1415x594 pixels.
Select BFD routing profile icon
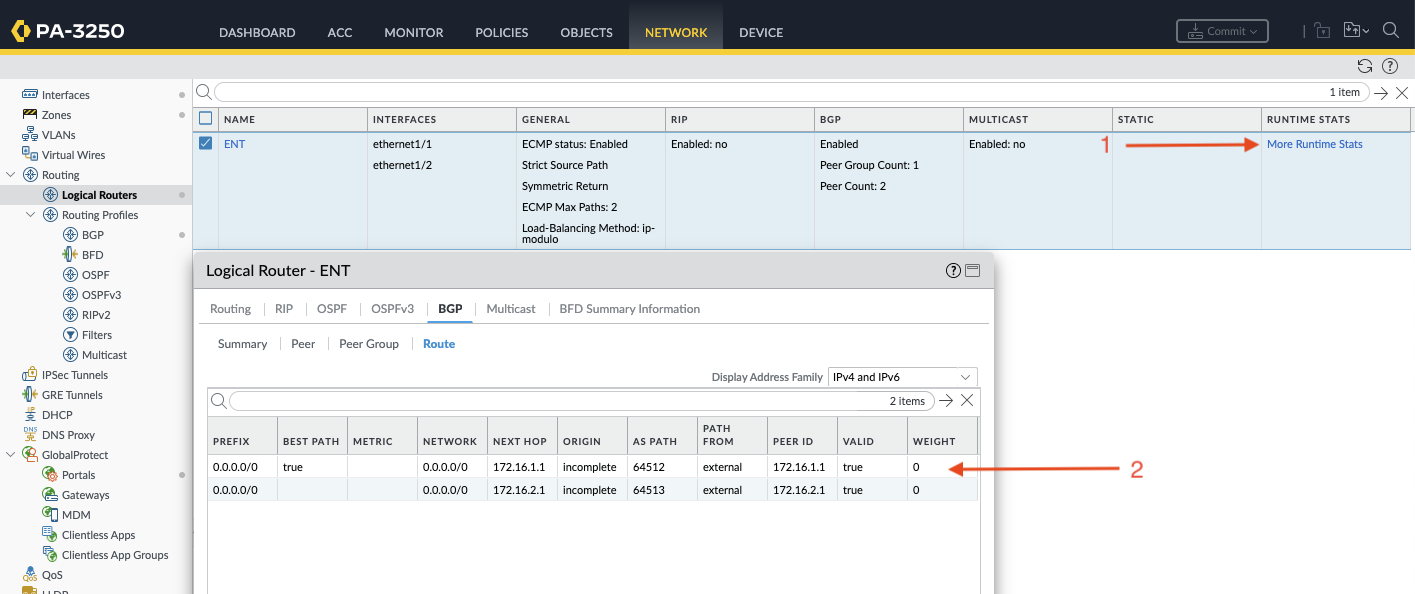[x=70, y=255]
